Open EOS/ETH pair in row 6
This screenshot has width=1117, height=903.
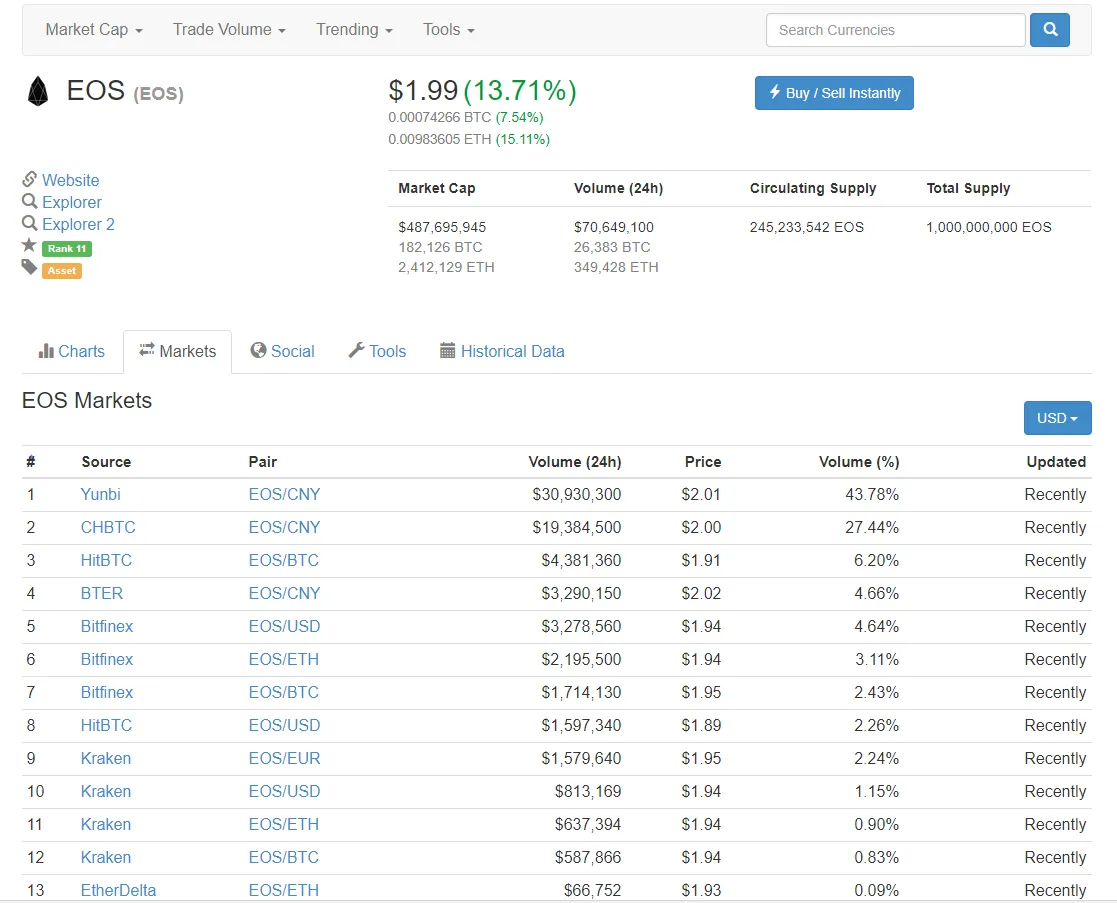(284, 659)
